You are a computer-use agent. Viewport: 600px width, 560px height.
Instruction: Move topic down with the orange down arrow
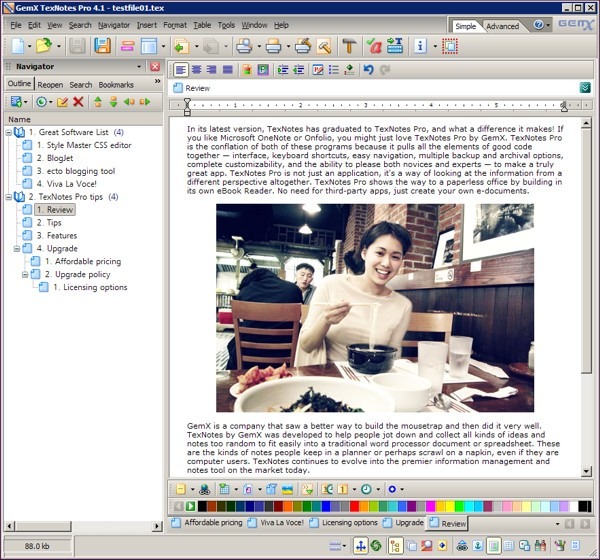pos(113,102)
